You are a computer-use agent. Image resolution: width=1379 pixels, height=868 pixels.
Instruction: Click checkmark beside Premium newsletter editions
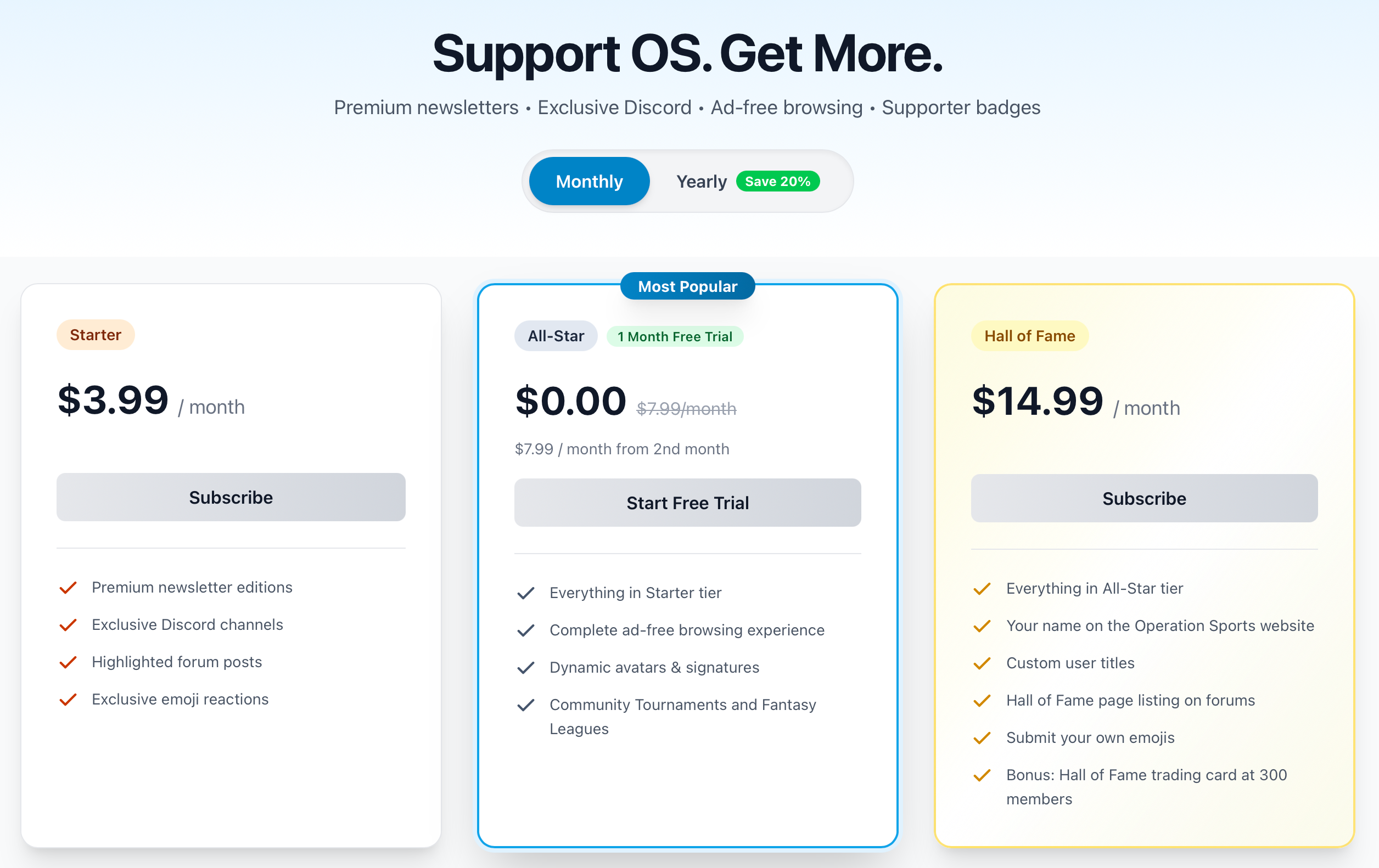click(x=68, y=588)
